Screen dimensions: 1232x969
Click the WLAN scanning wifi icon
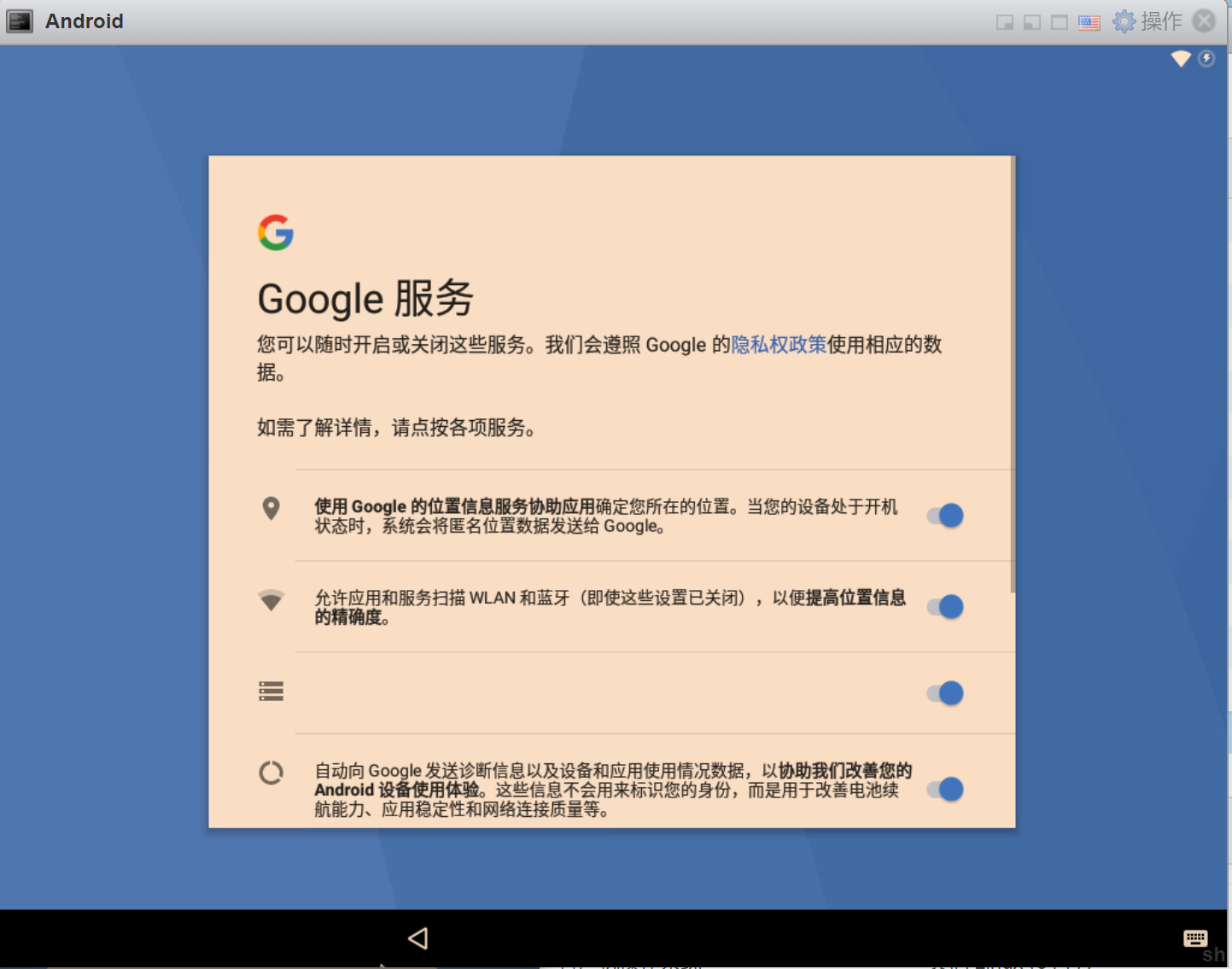(x=271, y=600)
